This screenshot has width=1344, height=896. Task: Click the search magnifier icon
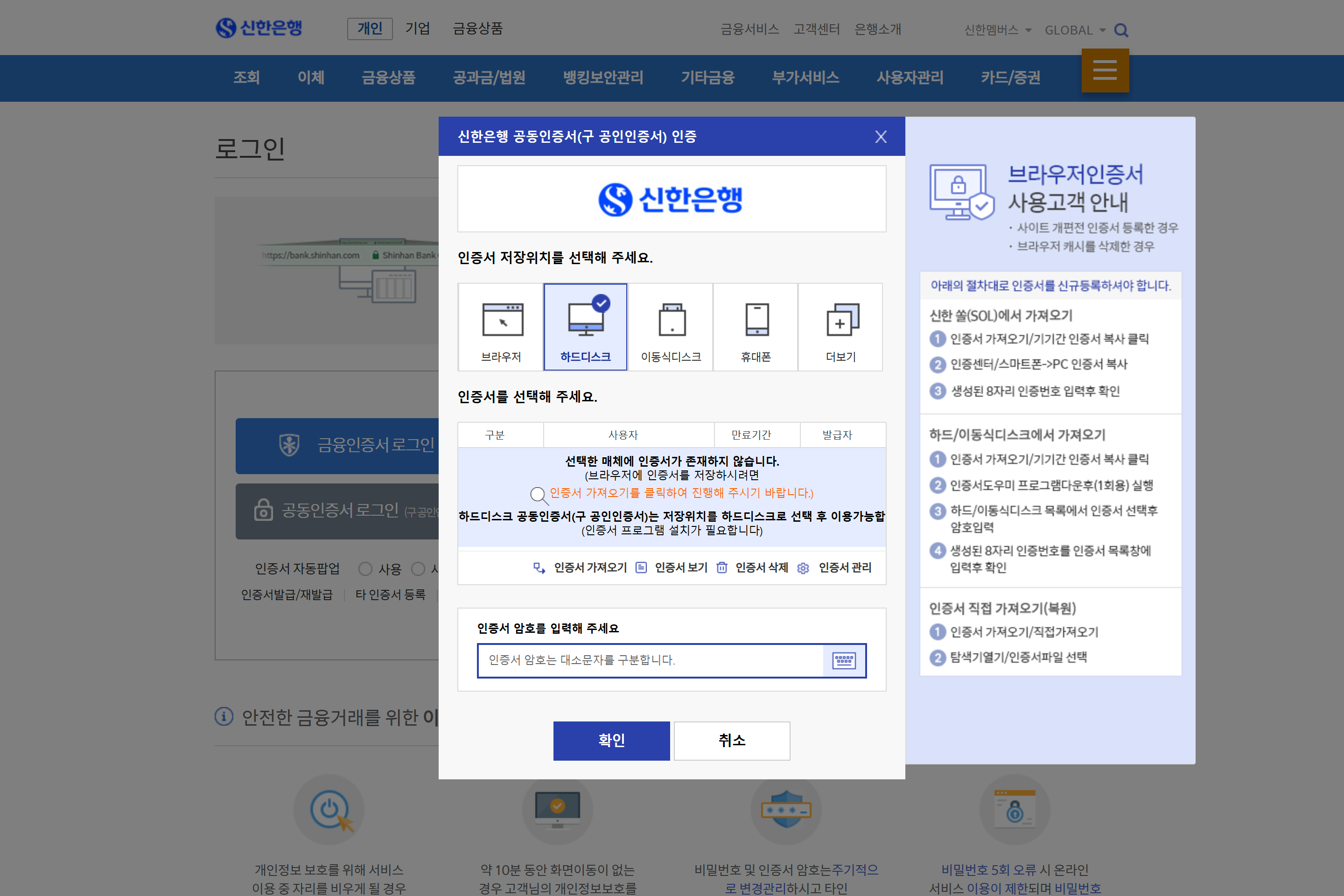(x=1120, y=30)
